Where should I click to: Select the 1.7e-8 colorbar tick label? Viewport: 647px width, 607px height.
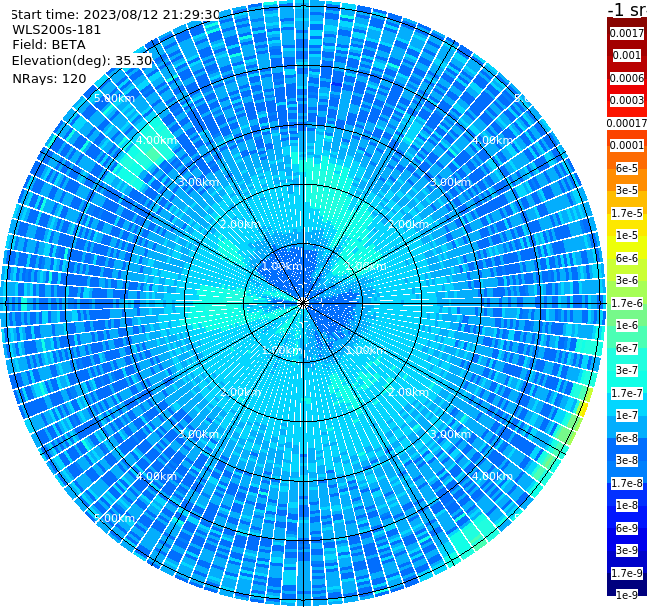coord(627,483)
